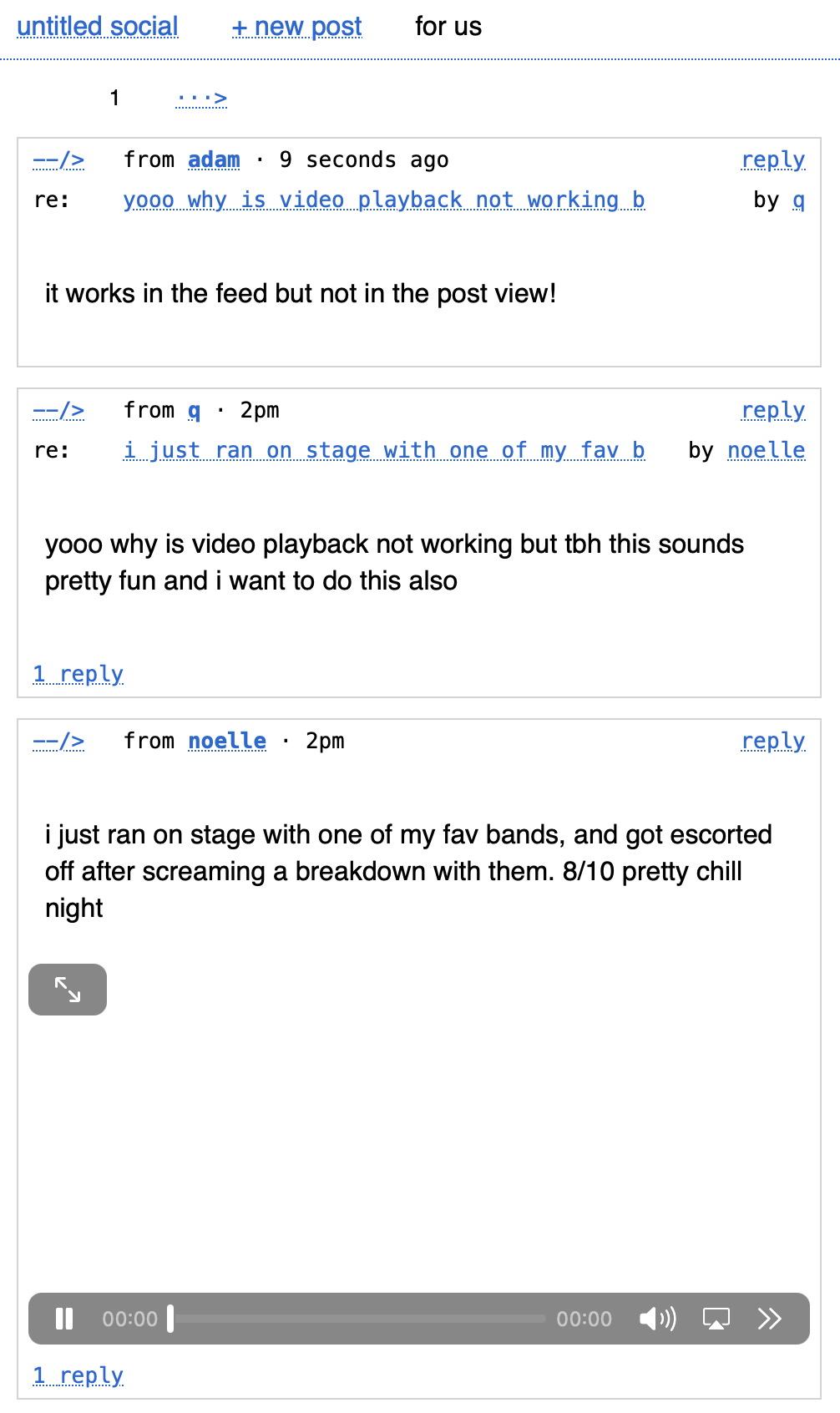Image resolution: width=840 pixels, height=1413 pixels.
Task: Reply to q's post
Action: click(x=772, y=410)
